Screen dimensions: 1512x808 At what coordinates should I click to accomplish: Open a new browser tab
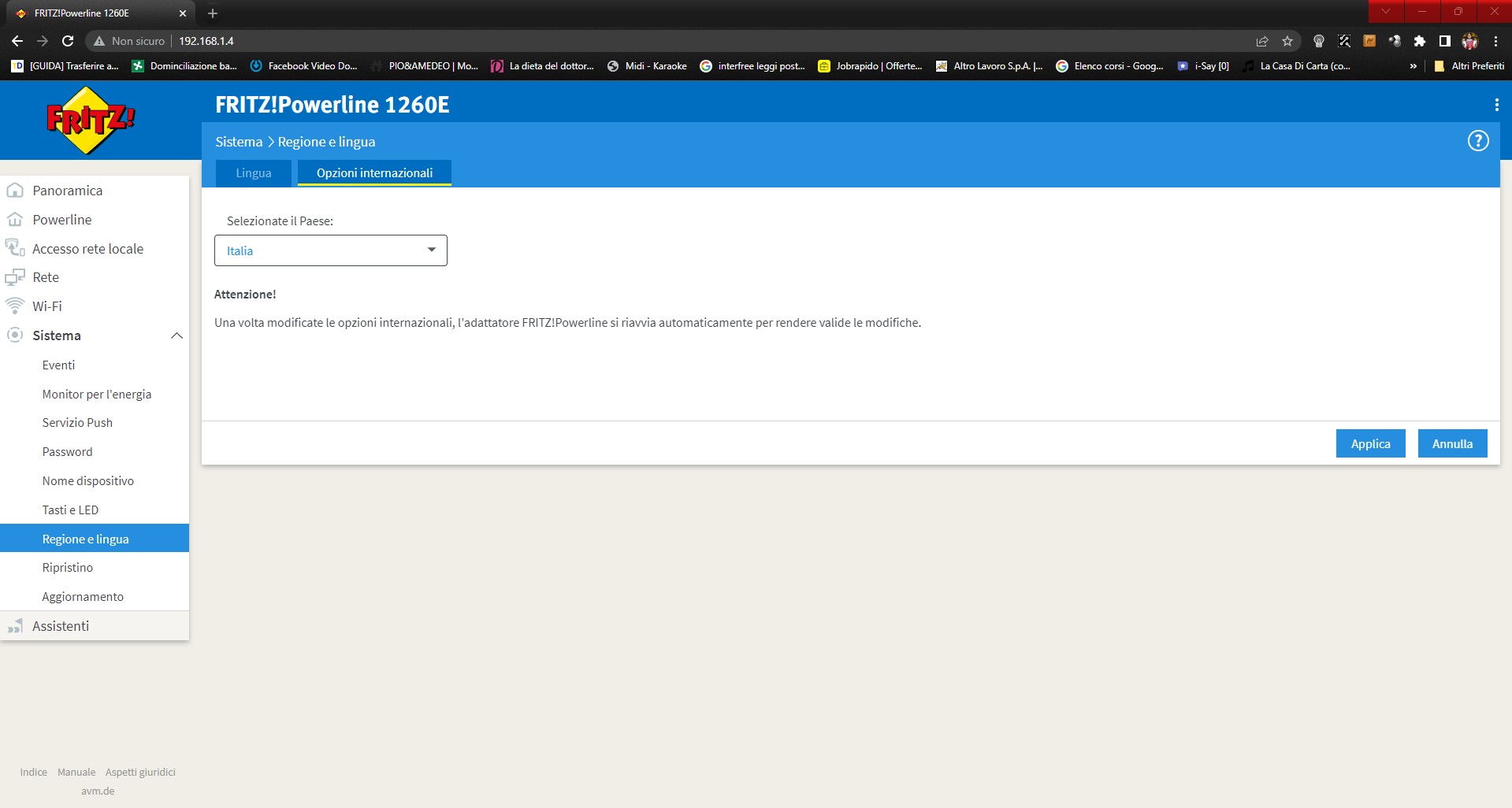(x=213, y=13)
